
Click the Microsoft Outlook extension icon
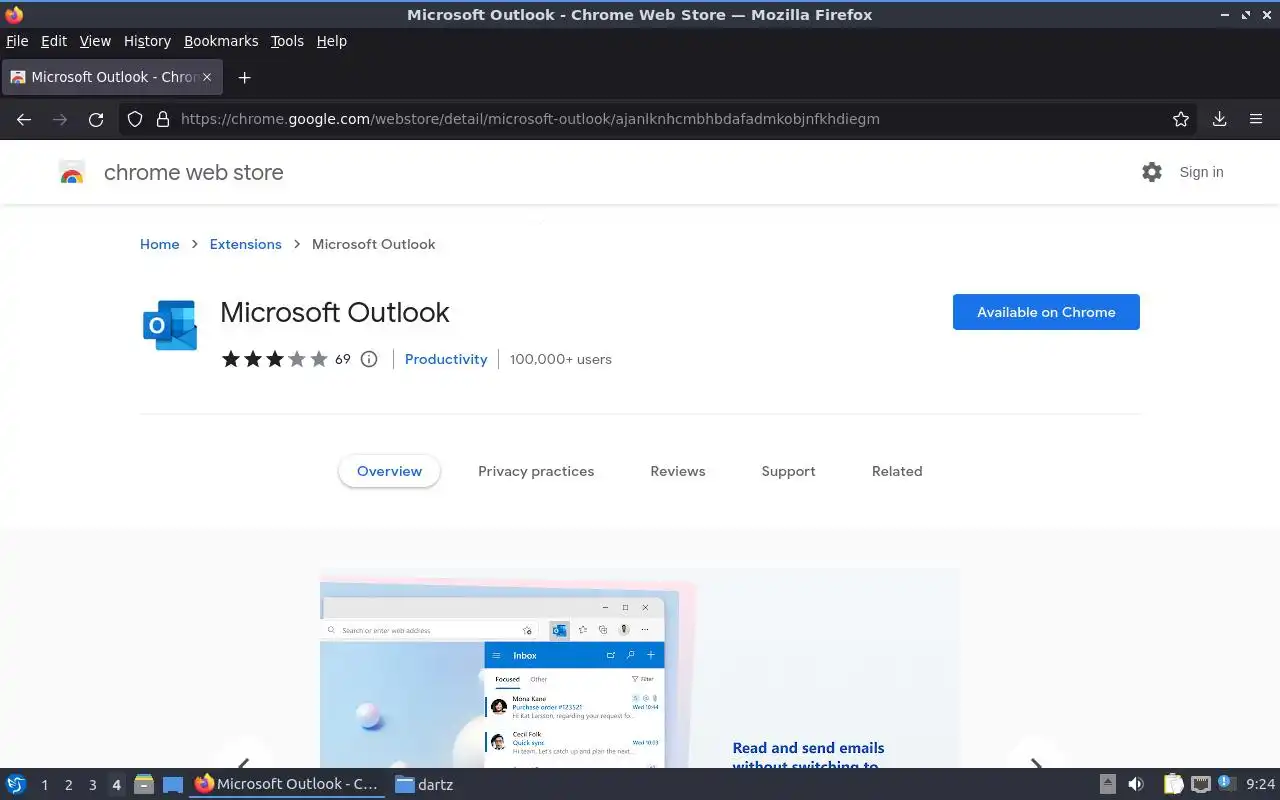169,325
